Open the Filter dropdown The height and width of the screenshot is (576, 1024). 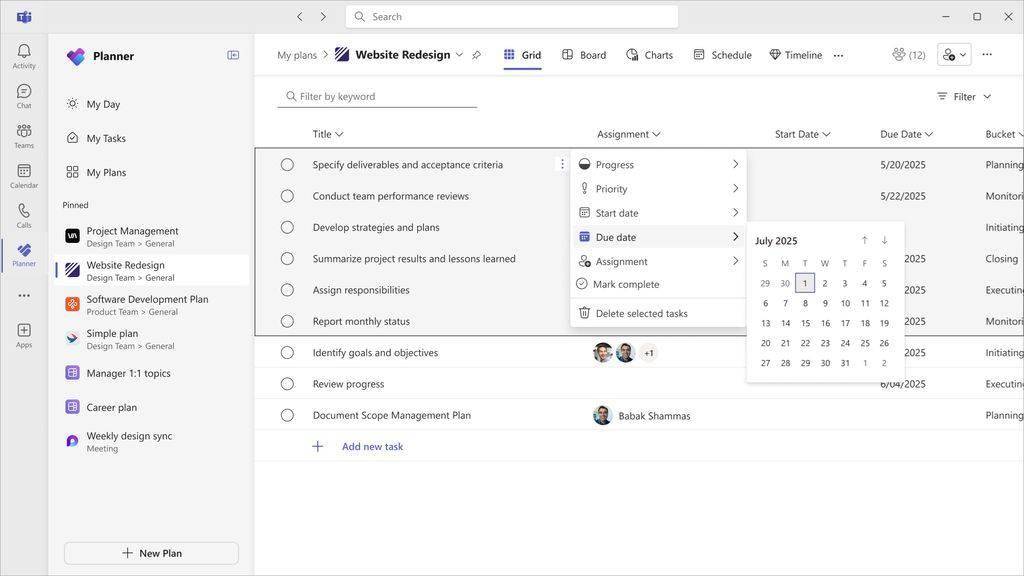tap(964, 97)
